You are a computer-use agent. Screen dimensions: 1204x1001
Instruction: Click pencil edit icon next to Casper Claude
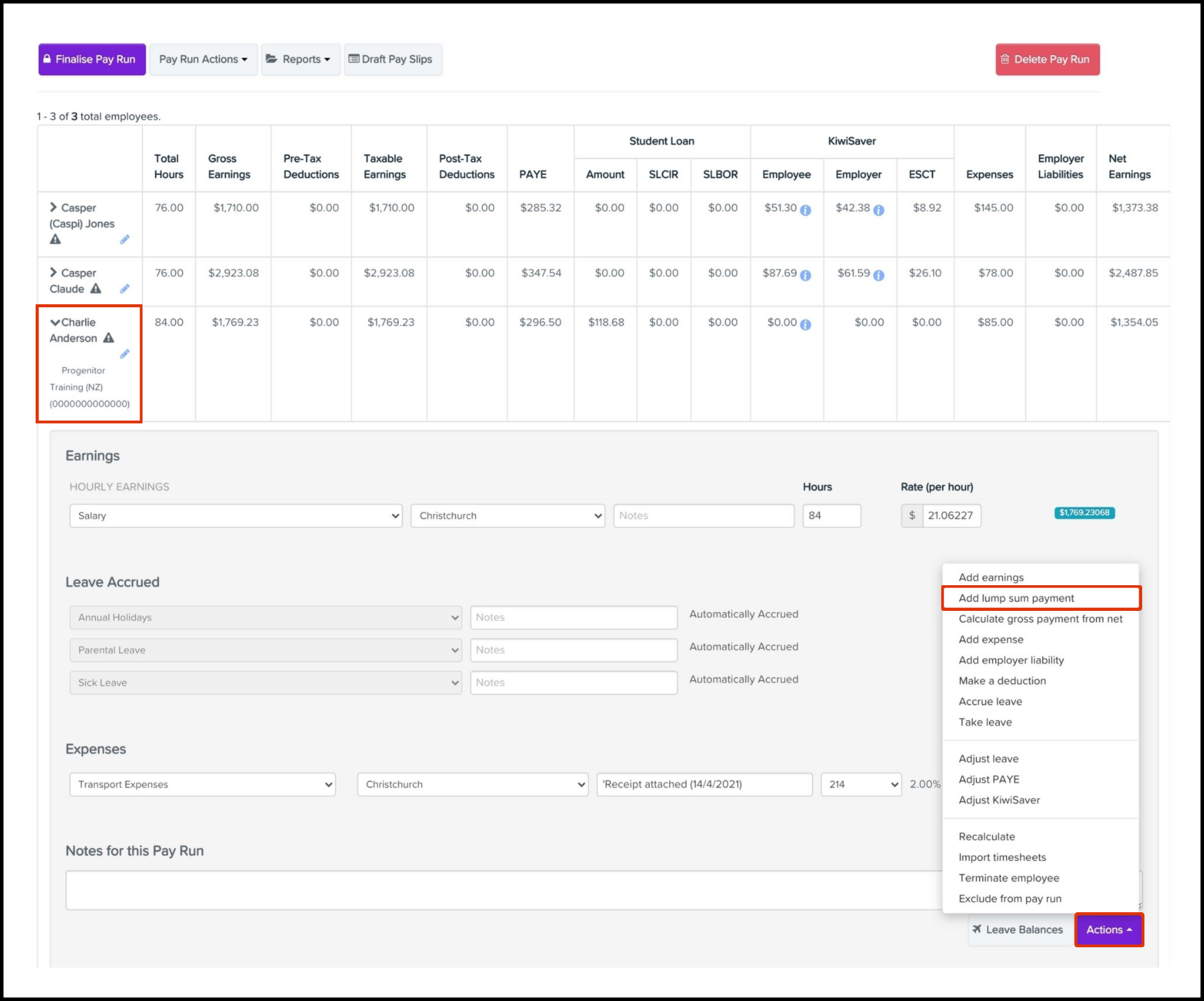coord(124,289)
